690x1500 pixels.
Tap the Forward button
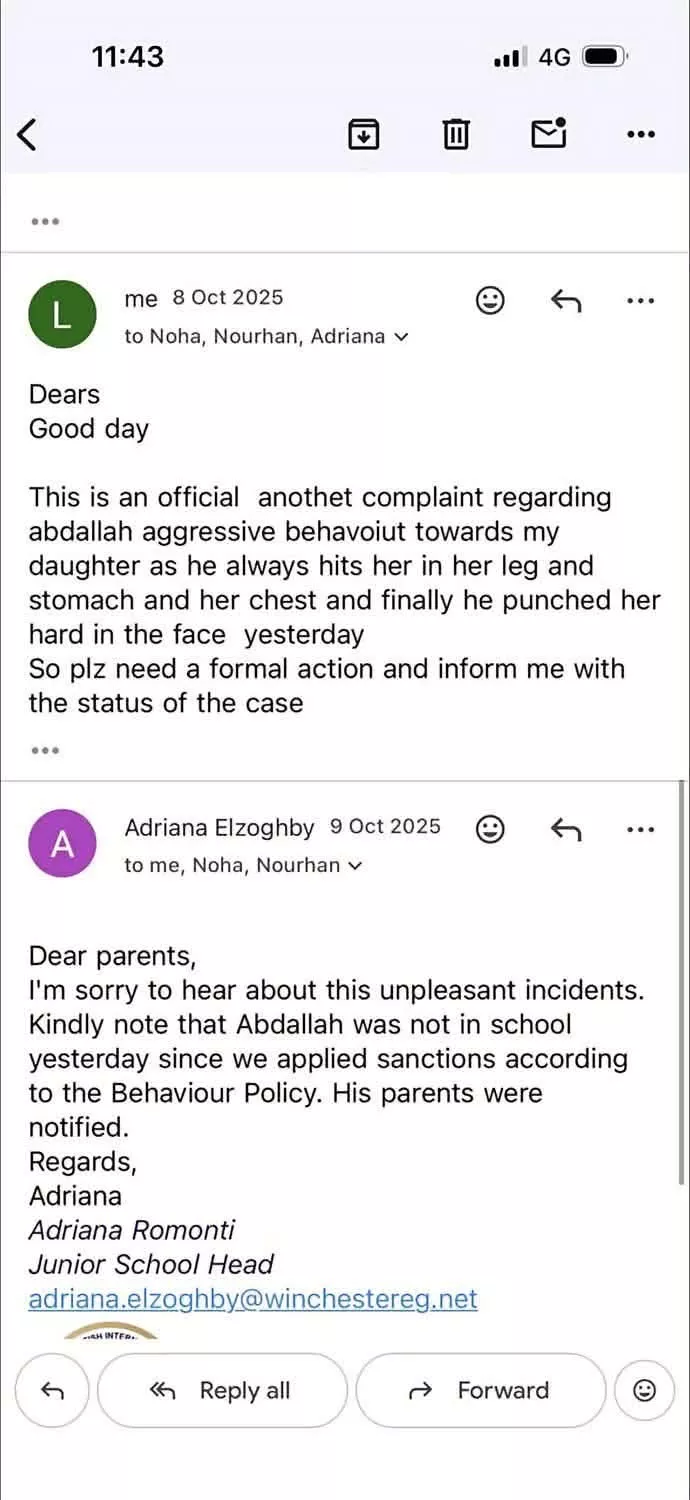[x=481, y=1390]
